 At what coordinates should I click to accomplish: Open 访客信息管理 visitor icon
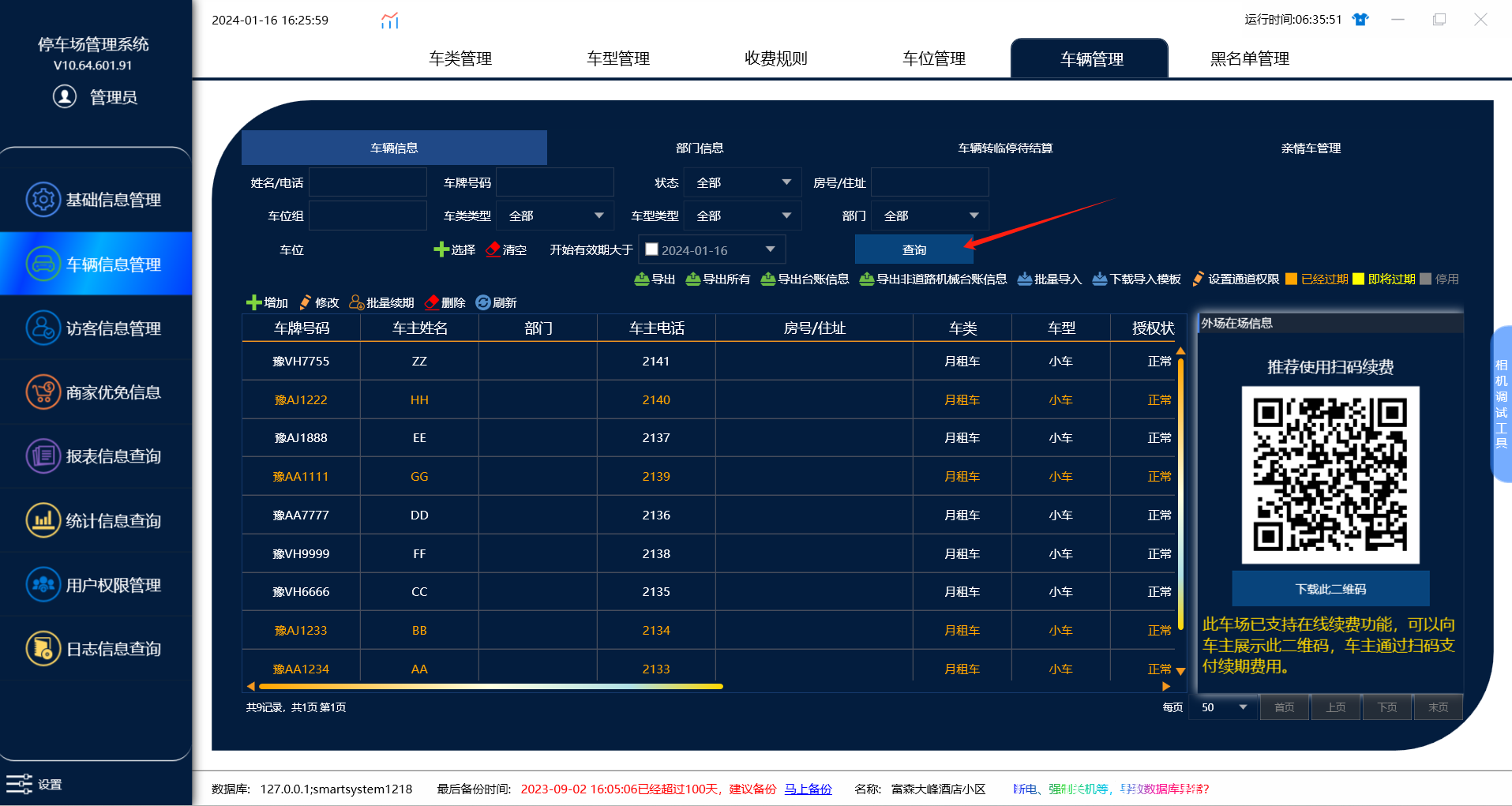(x=43, y=328)
